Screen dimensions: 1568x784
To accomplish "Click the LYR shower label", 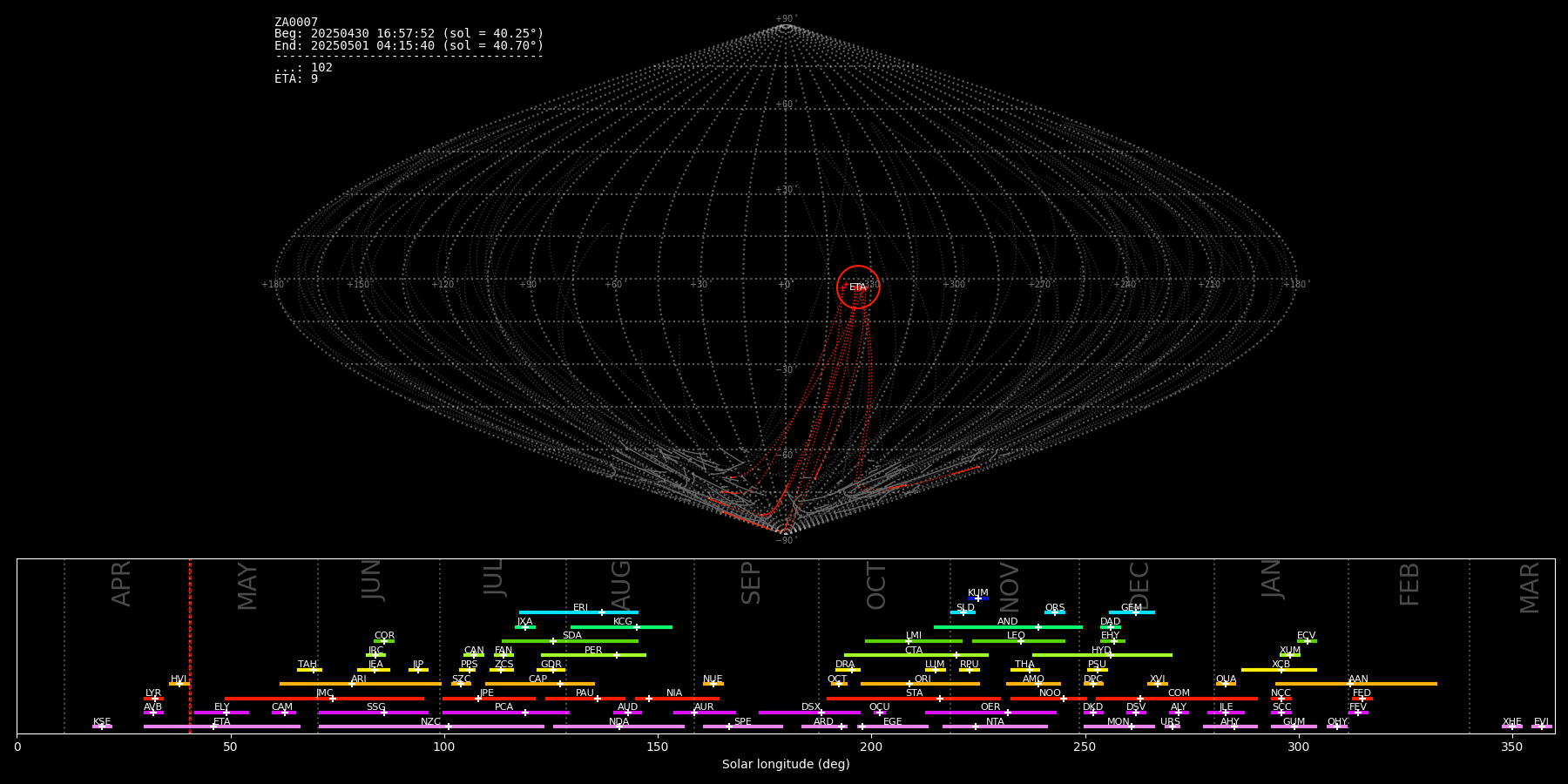I will point(153,693).
